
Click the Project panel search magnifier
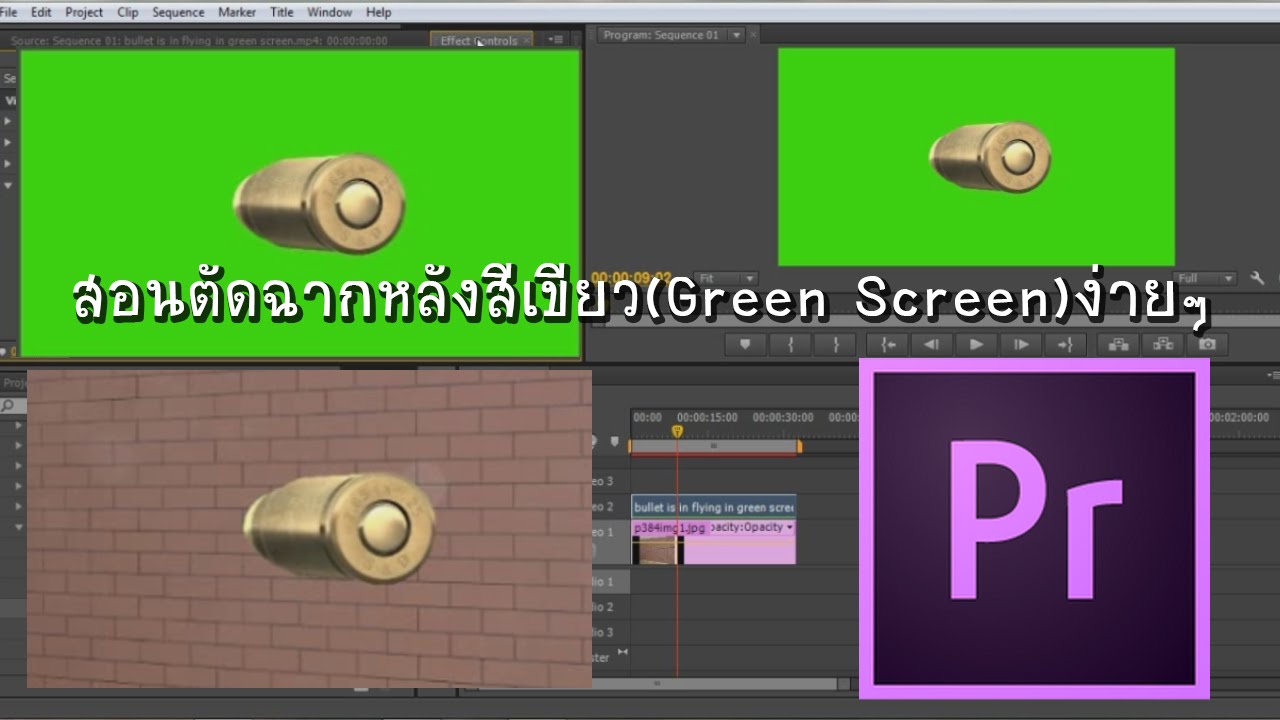pyautogui.click(x=8, y=406)
